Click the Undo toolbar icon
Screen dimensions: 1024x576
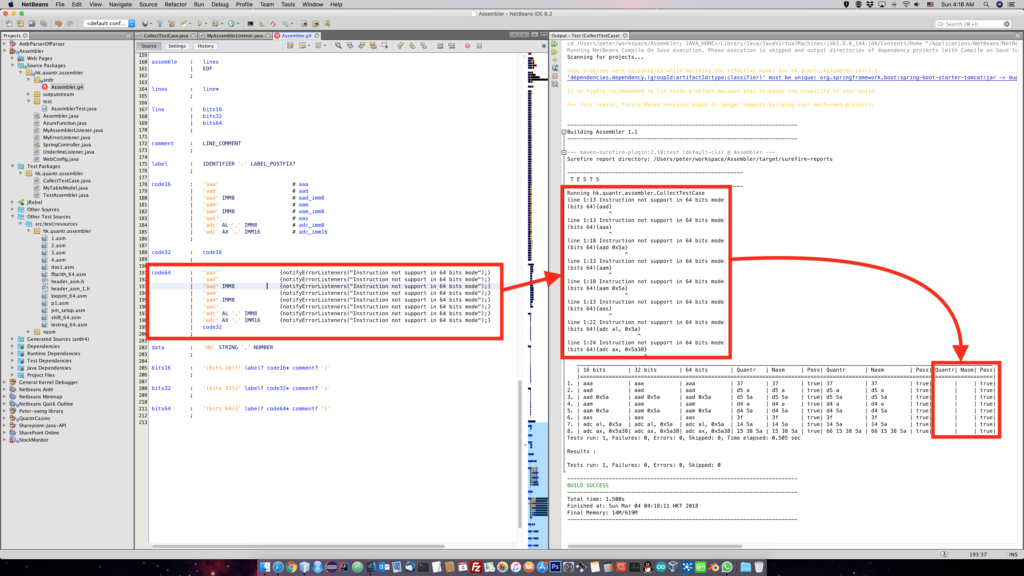pos(58,24)
